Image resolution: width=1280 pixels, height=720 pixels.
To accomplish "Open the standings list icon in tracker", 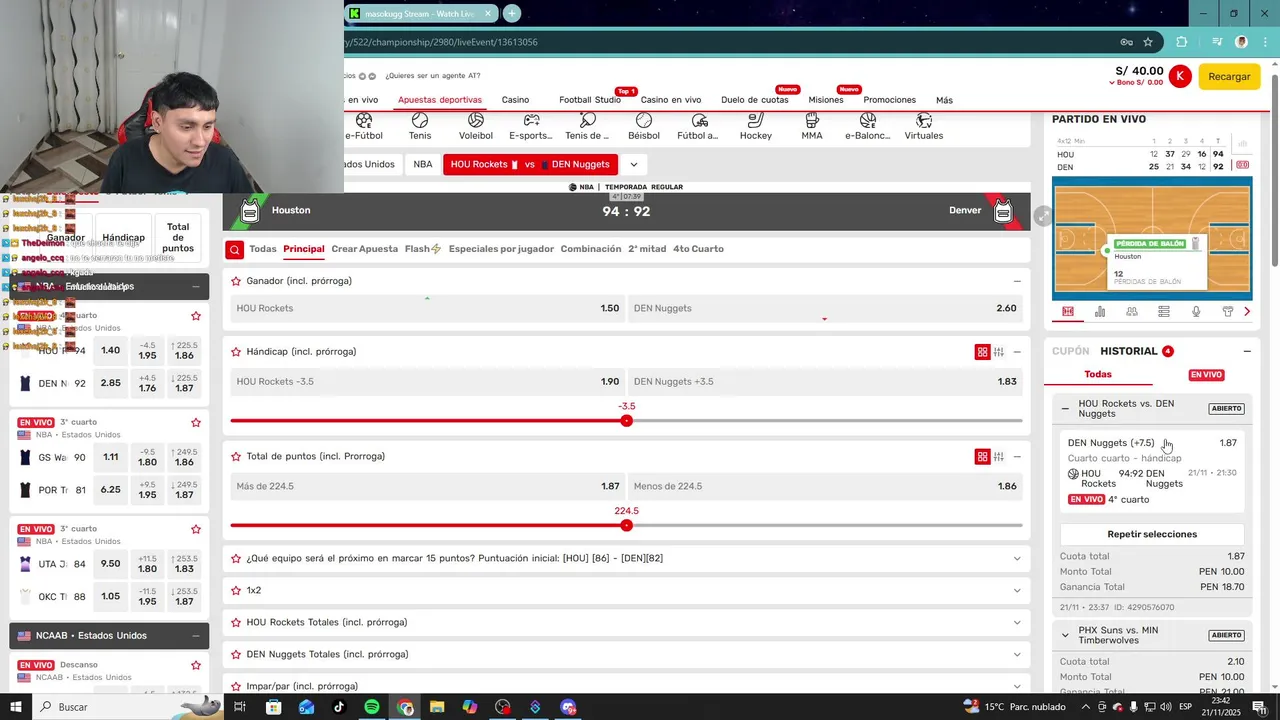I will pyautogui.click(x=1164, y=312).
